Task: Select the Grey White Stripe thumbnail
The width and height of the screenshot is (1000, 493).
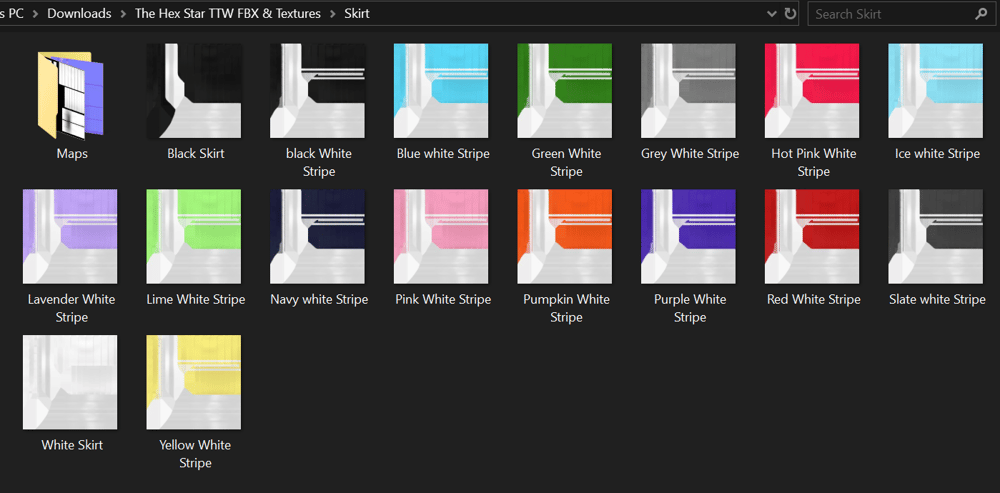Action: point(689,91)
